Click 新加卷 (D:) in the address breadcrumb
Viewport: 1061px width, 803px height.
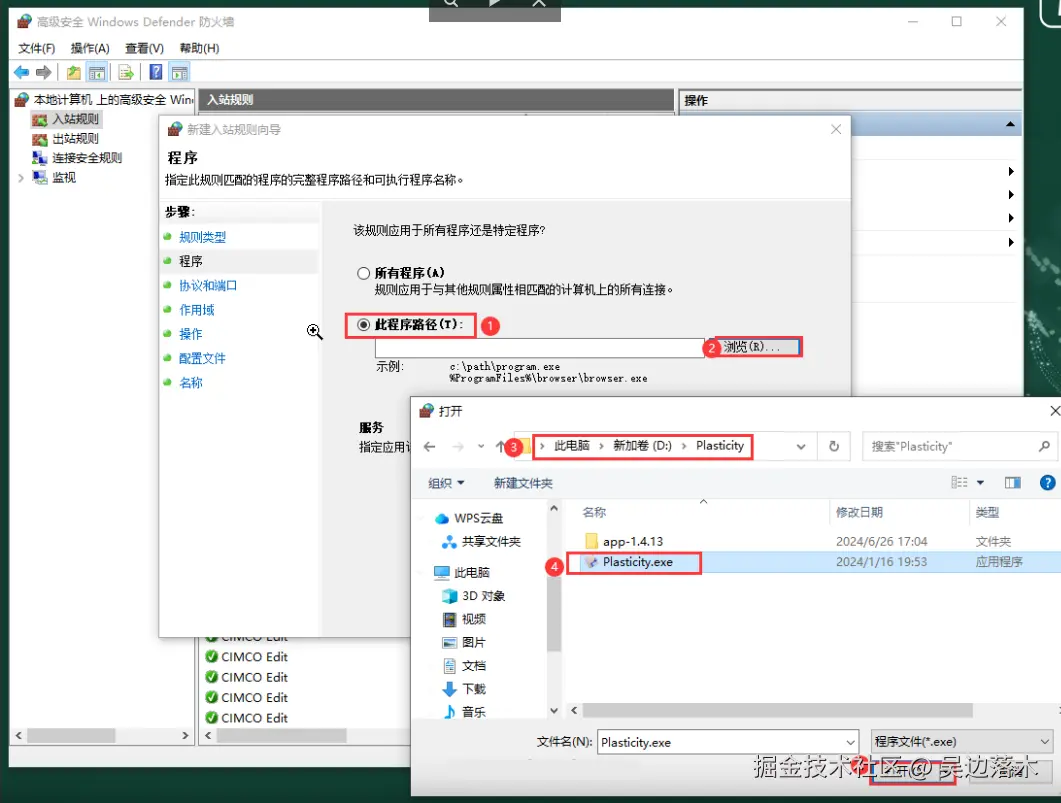(x=642, y=446)
